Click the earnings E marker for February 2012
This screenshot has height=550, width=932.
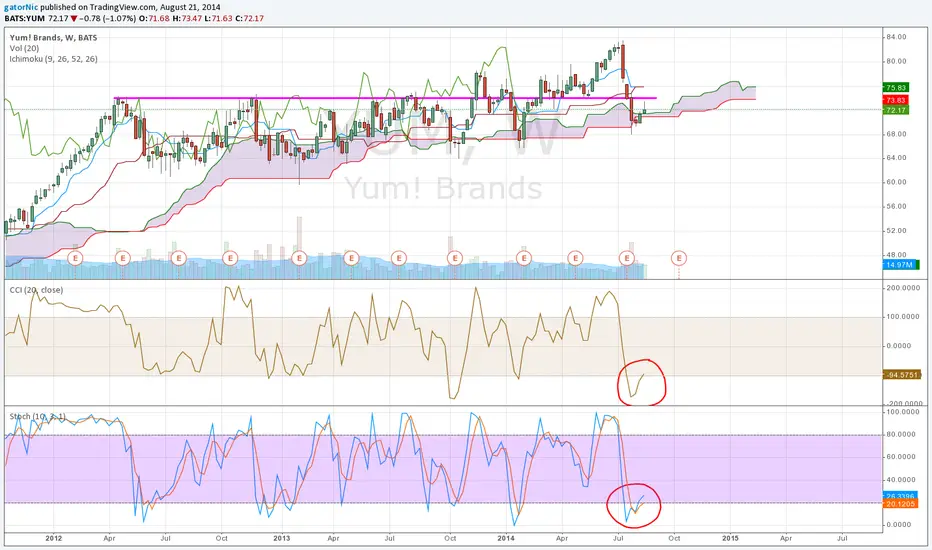pos(75,258)
